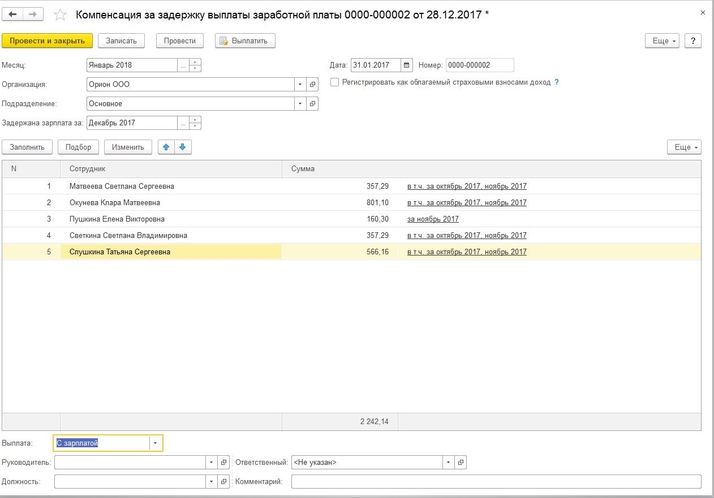
Task: Open the Ответственный record with the open icon
Action: tap(460, 462)
